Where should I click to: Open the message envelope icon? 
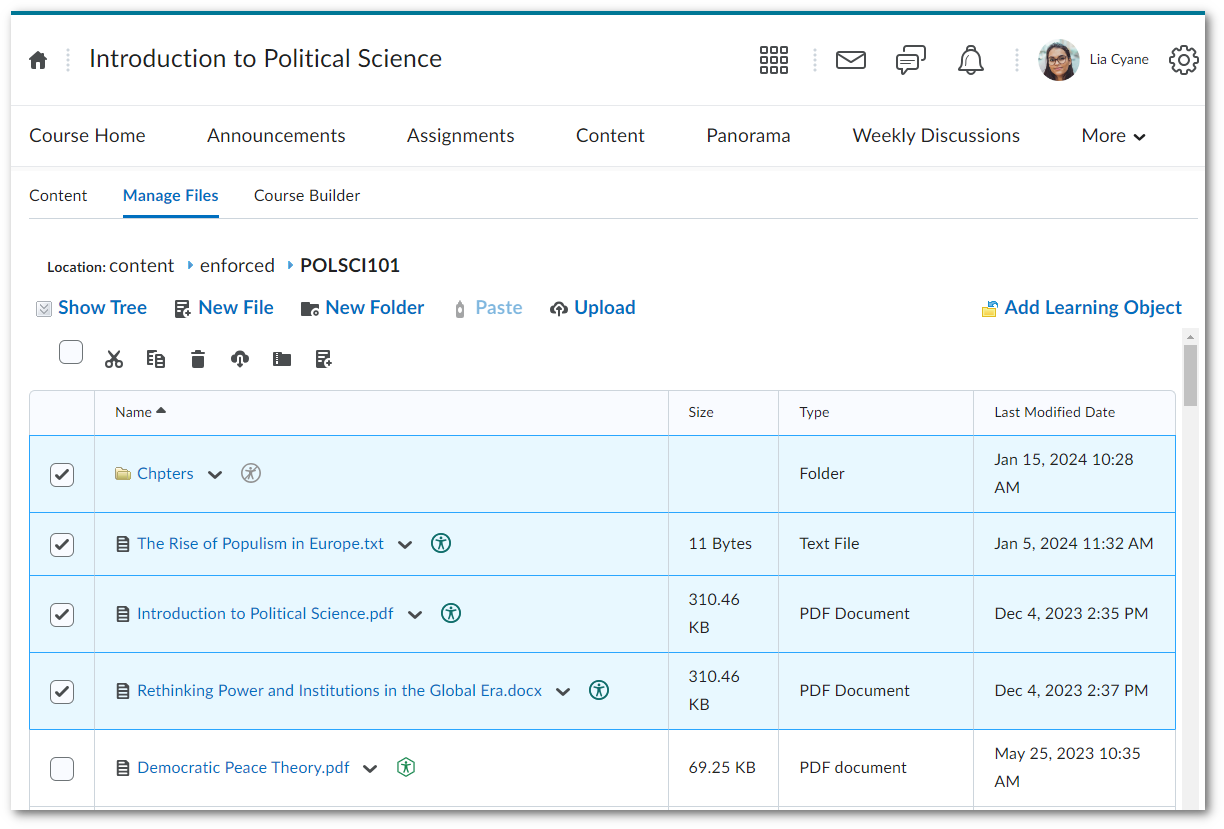click(x=850, y=60)
